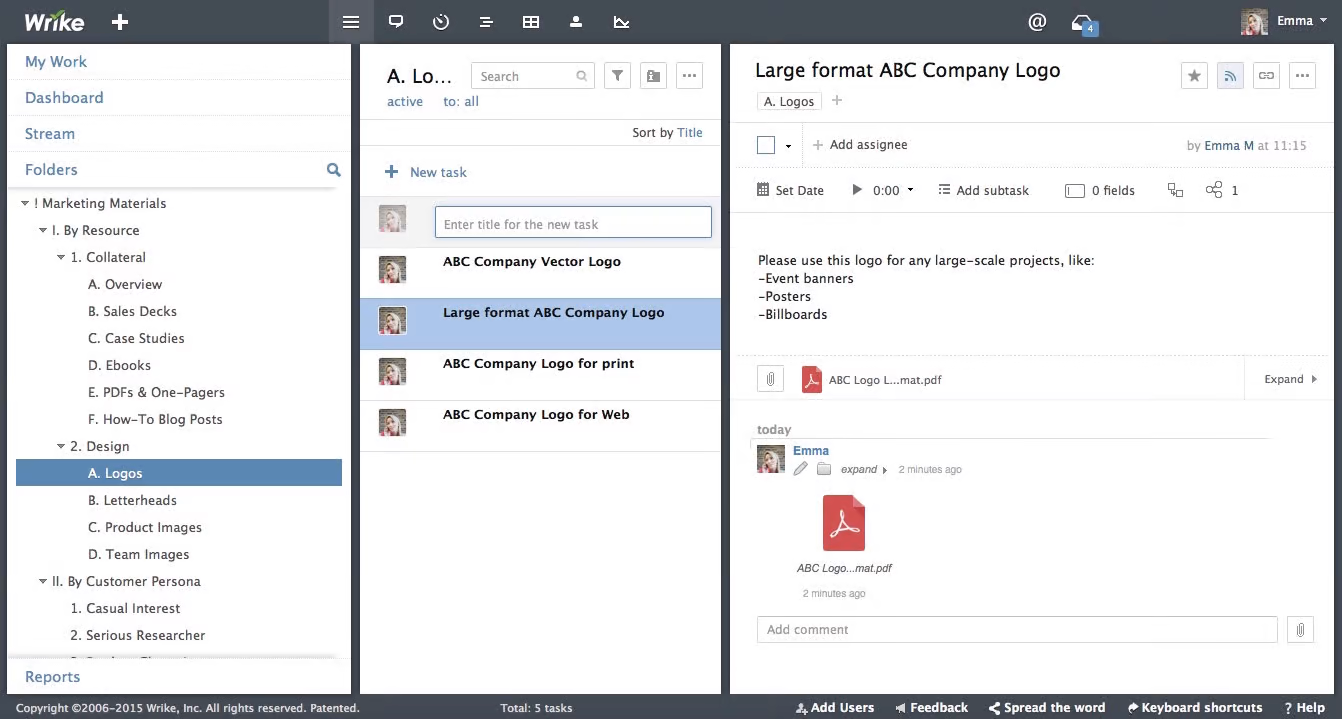Screen dimensions: 1342x719
Task: Open the status dropdown arrow beside checkbox
Action: [x=788, y=146]
